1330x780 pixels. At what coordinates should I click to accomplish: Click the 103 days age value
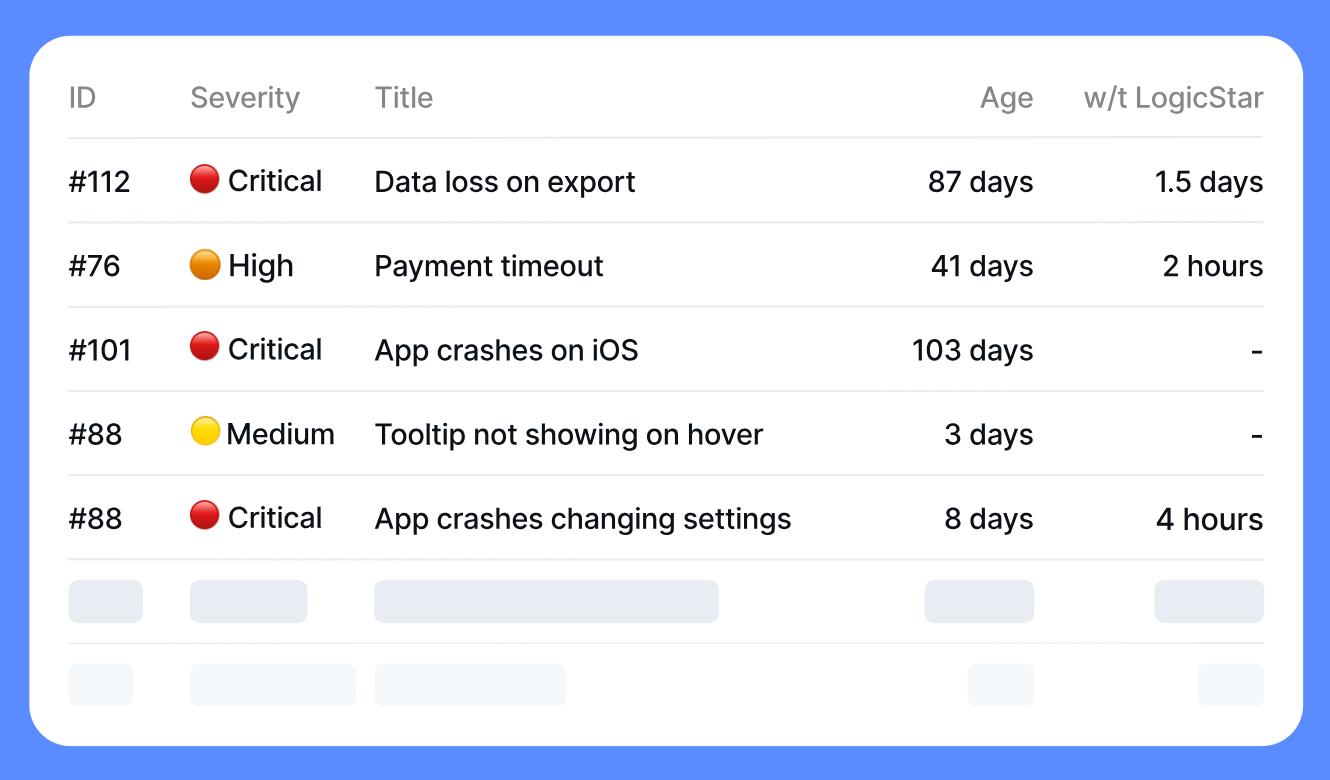(972, 350)
